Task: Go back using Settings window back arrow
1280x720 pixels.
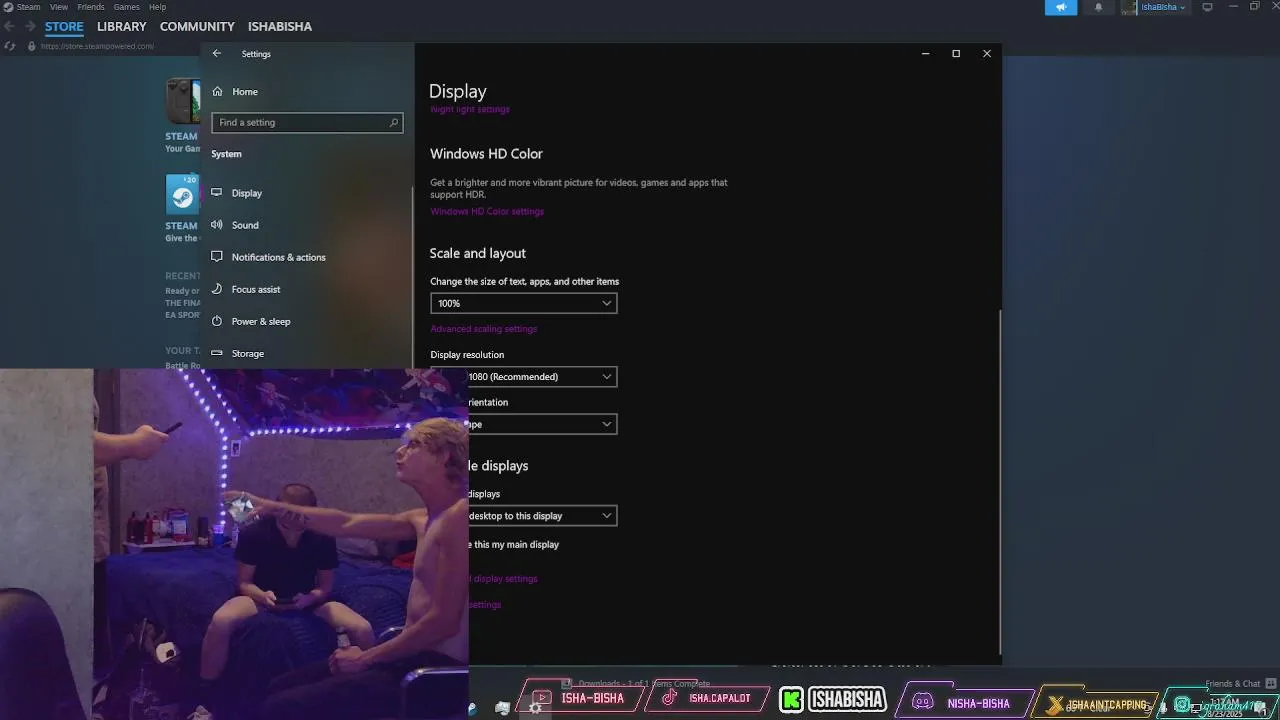Action: (x=217, y=54)
